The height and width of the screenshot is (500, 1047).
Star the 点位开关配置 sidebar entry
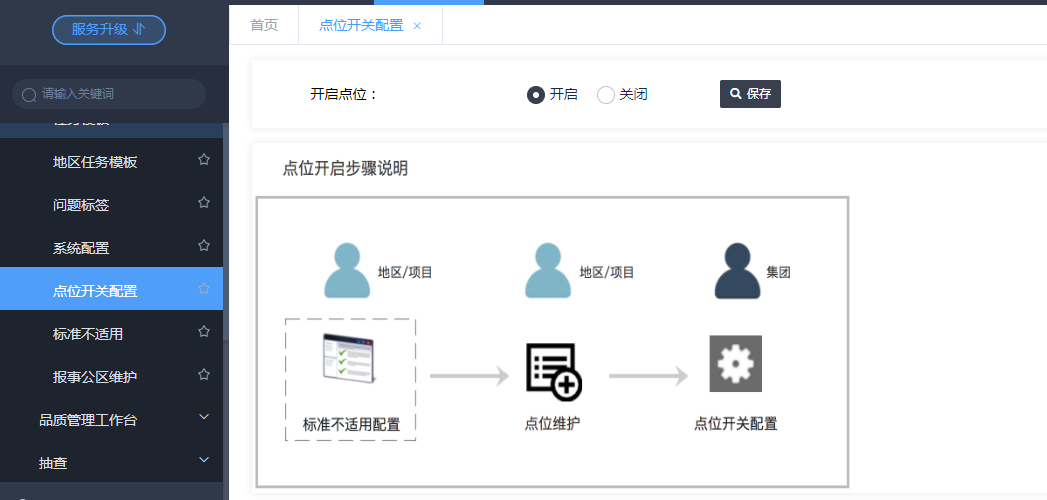(x=204, y=288)
